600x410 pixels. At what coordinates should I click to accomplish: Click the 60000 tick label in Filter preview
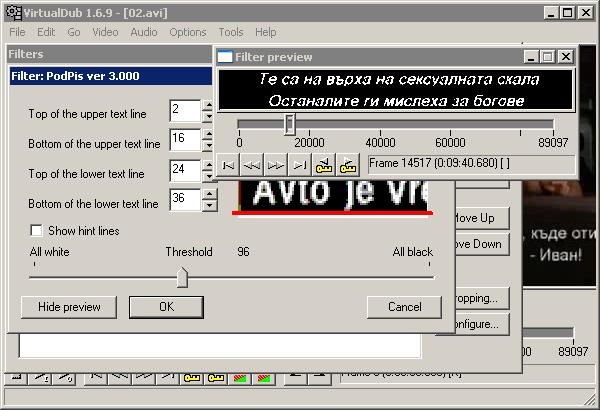[450, 143]
